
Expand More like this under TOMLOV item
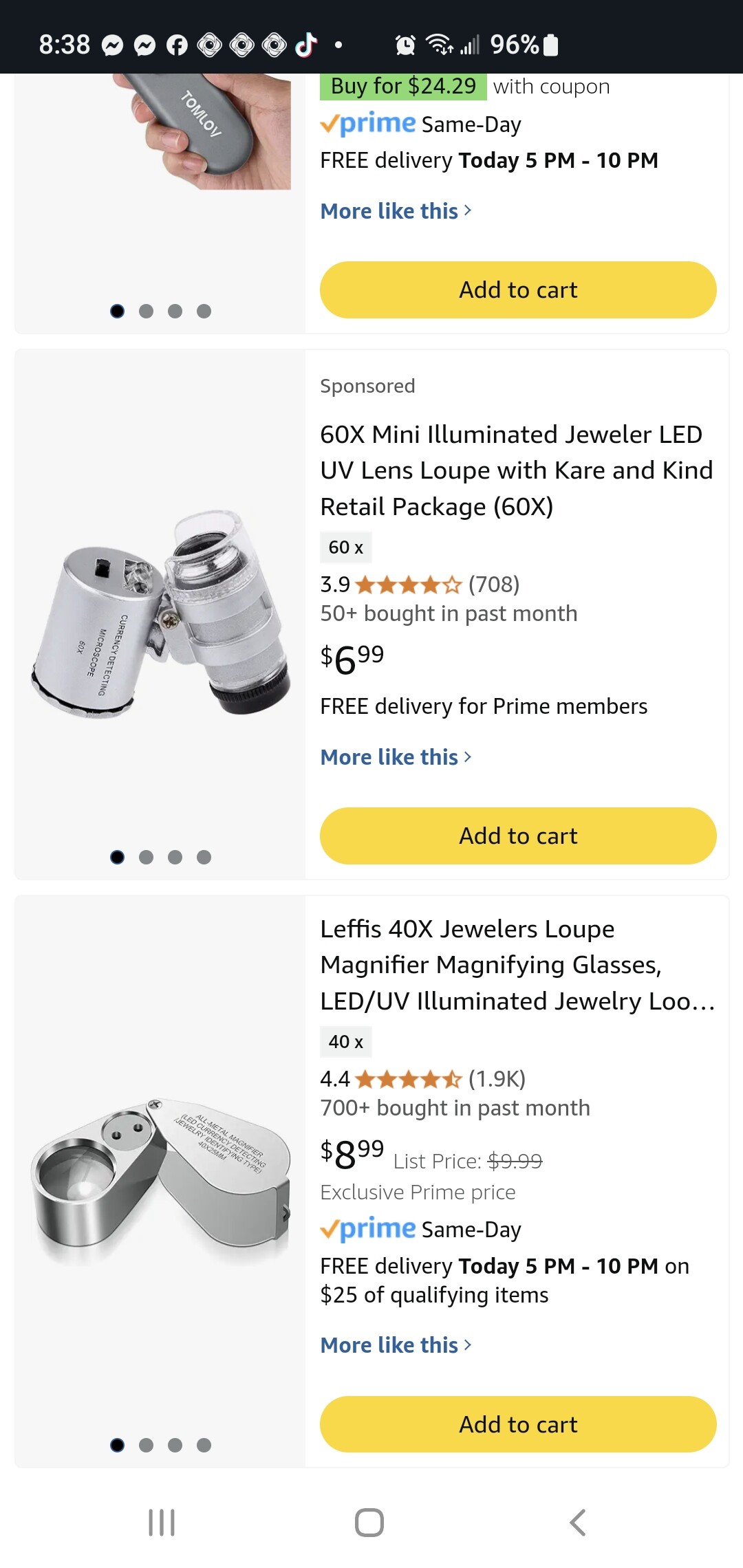[x=396, y=211]
